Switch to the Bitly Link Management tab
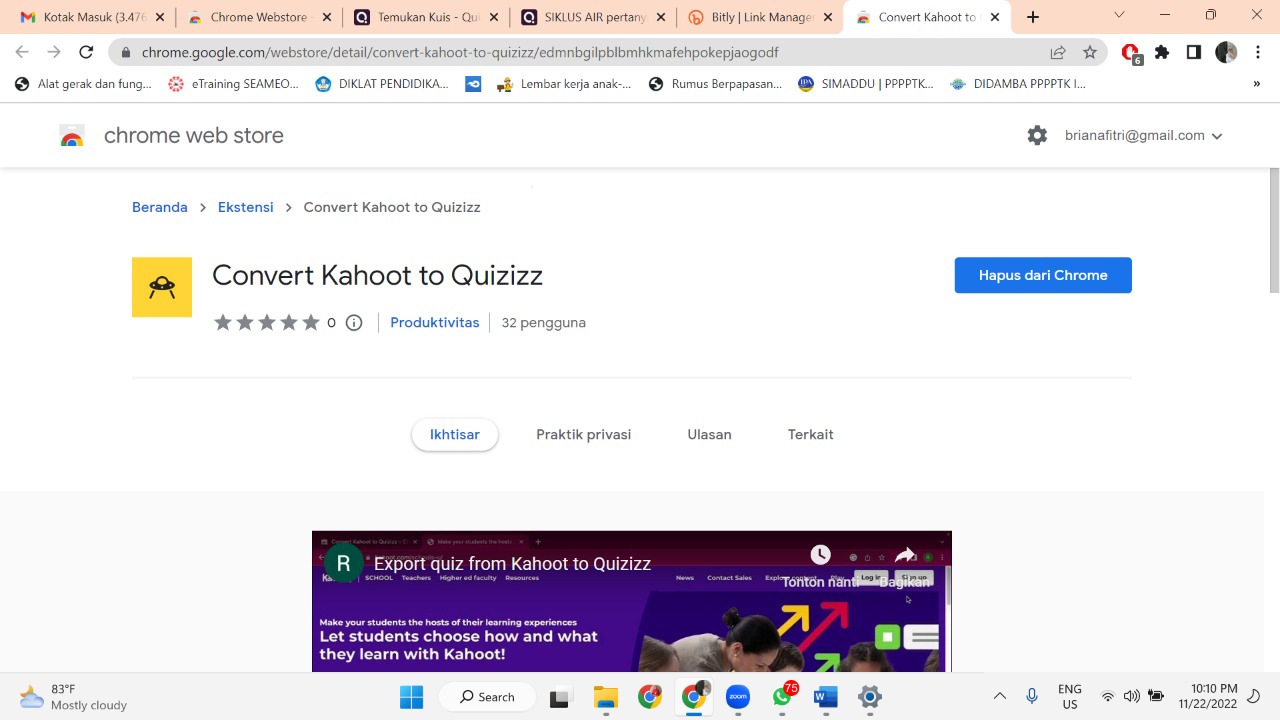Viewport: 1280px width, 720px height. (x=759, y=17)
